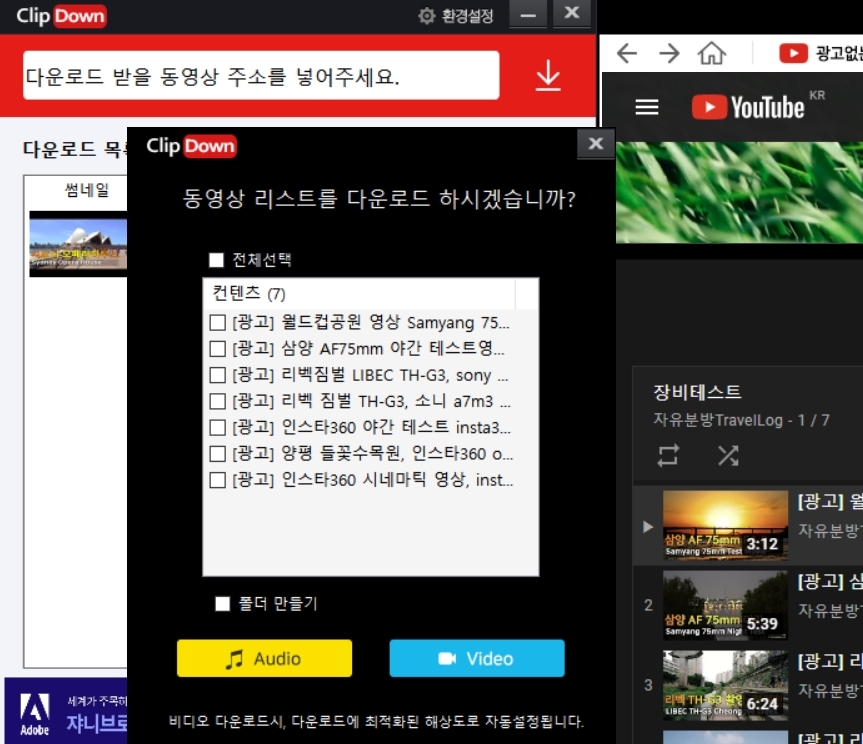Click the ClipDown logo in main window

pos(61,15)
